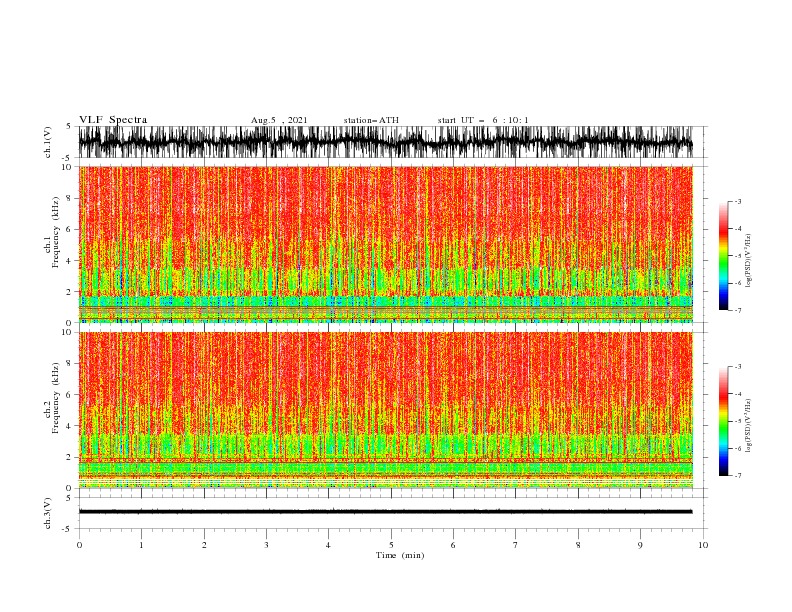Click the ch.1 voltage waveform strip
Image resolution: width=792 pixels, height=612 pixels.
pyautogui.click(x=386, y=142)
